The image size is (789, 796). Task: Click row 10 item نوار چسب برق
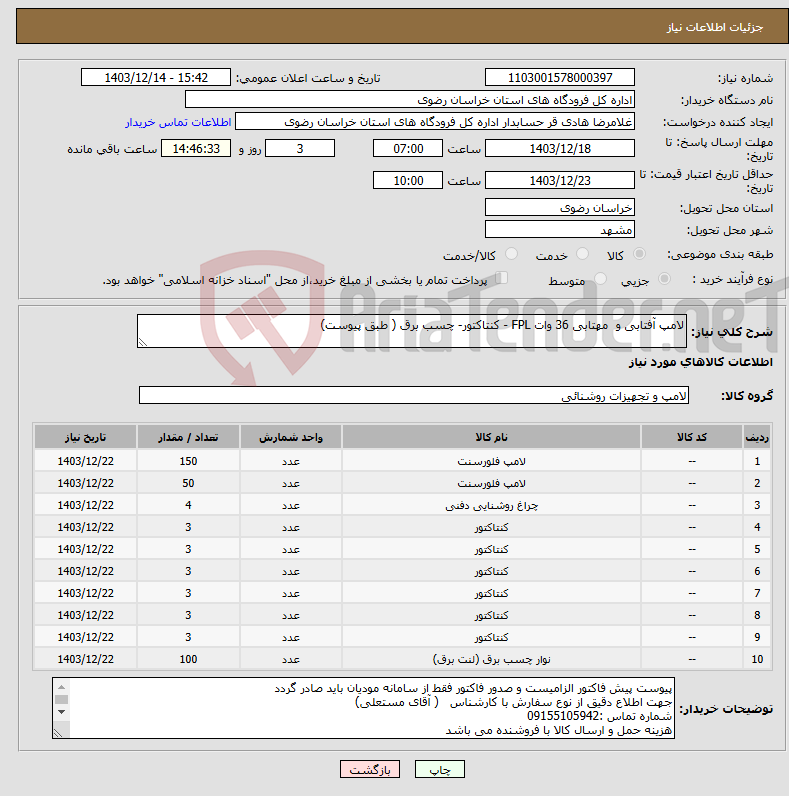coord(491,659)
